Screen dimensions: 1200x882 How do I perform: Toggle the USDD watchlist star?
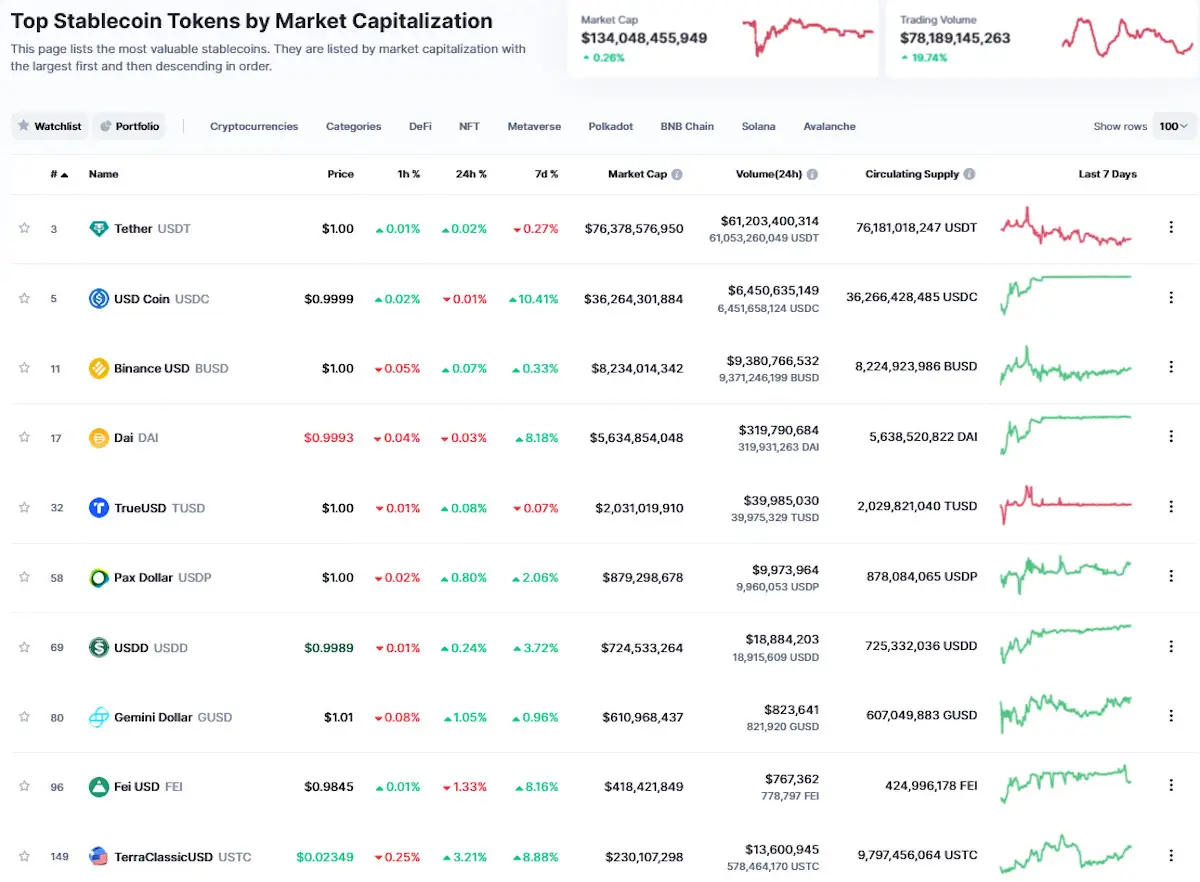click(x=24, y=646)
